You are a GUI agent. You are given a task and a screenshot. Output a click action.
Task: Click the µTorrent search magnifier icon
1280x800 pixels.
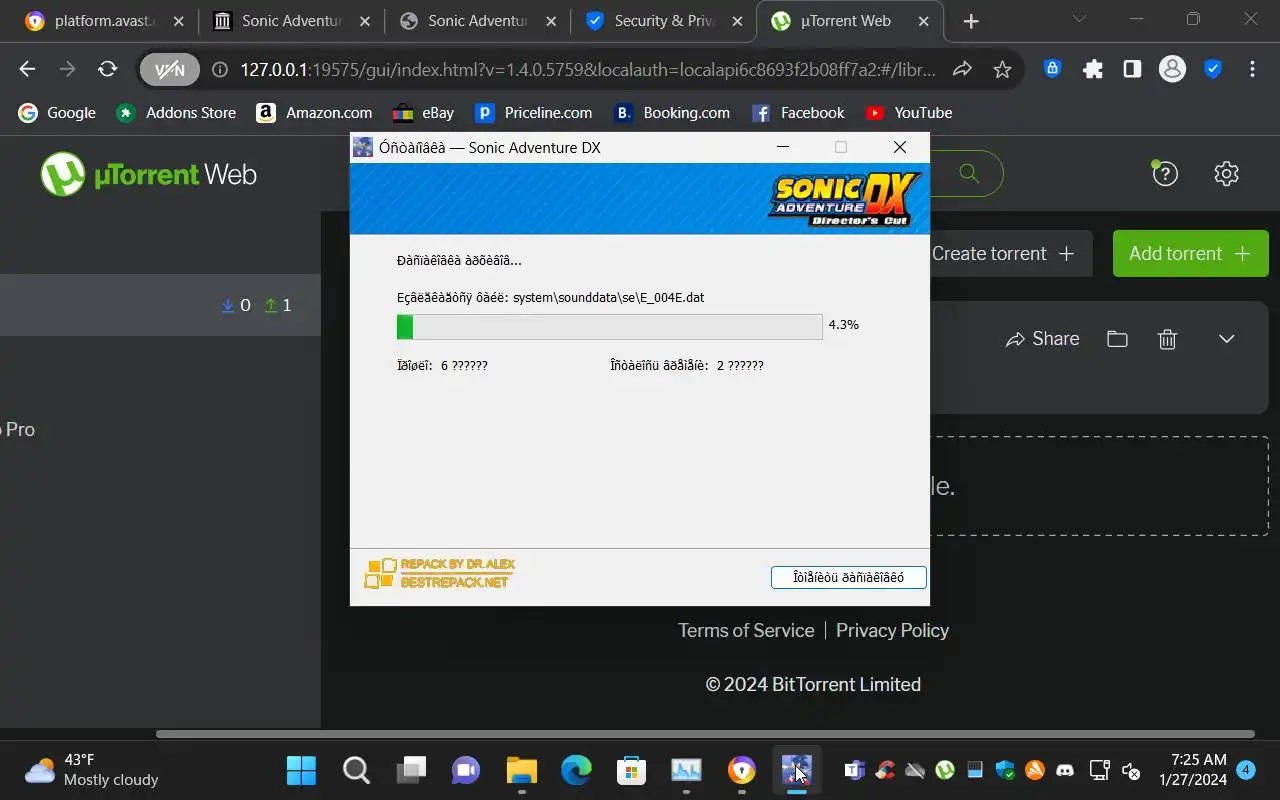968,173
